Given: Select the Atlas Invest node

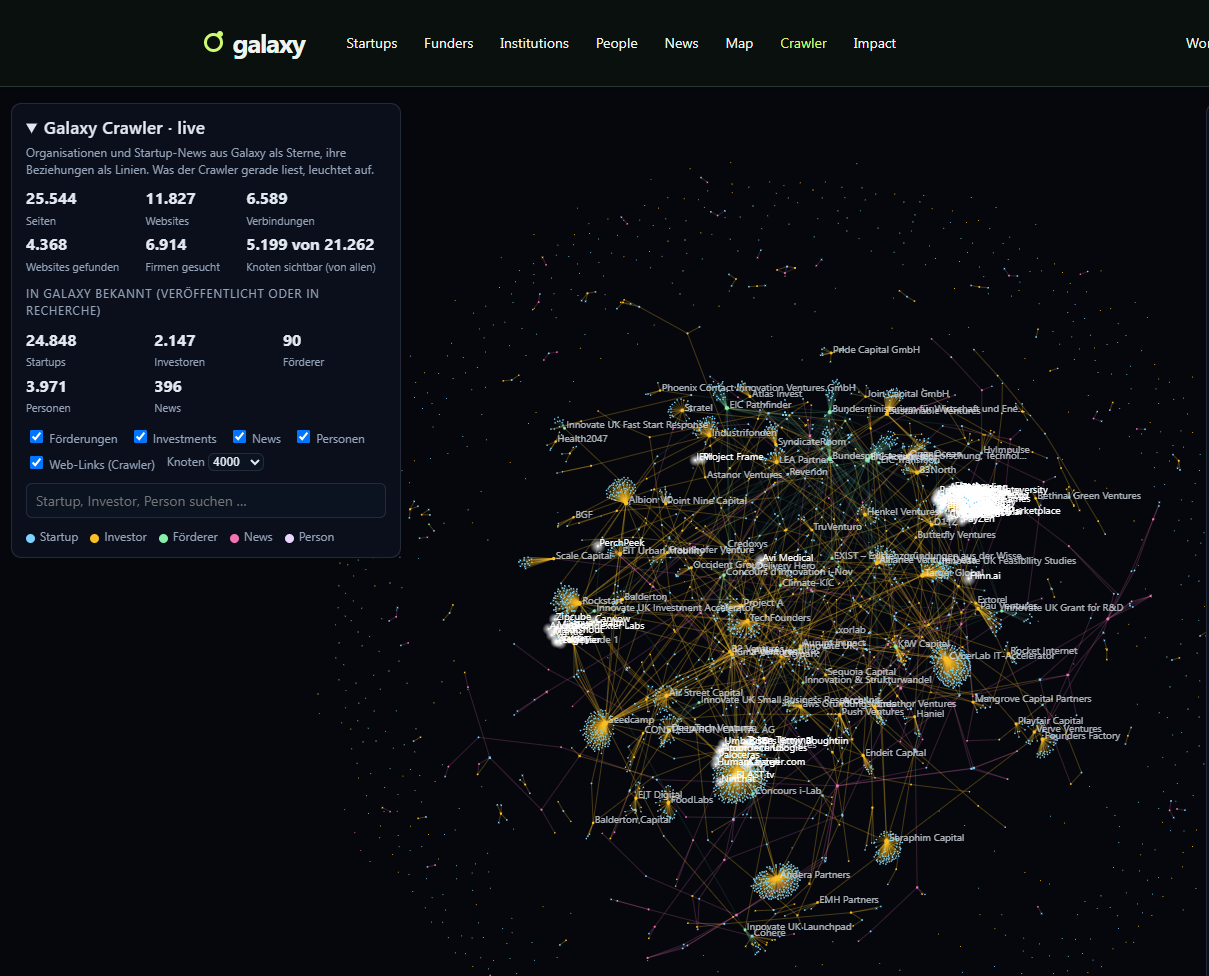Looking at the screenshot, I should click(777, 394).
